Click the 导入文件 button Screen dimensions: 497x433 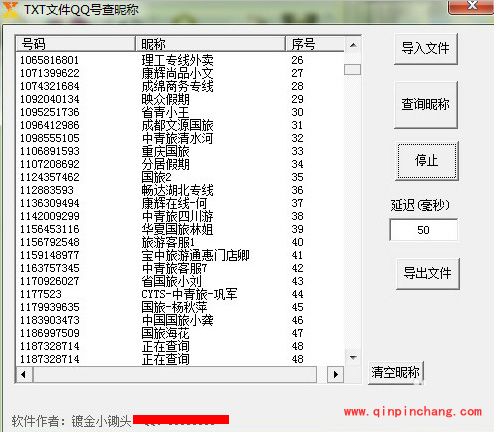(425, 49)
